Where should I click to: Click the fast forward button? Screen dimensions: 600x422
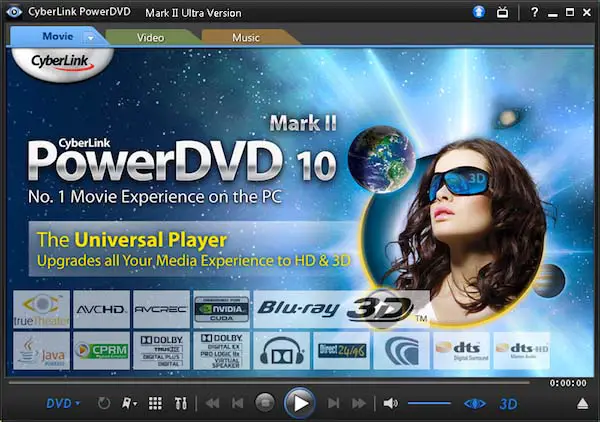359,403
